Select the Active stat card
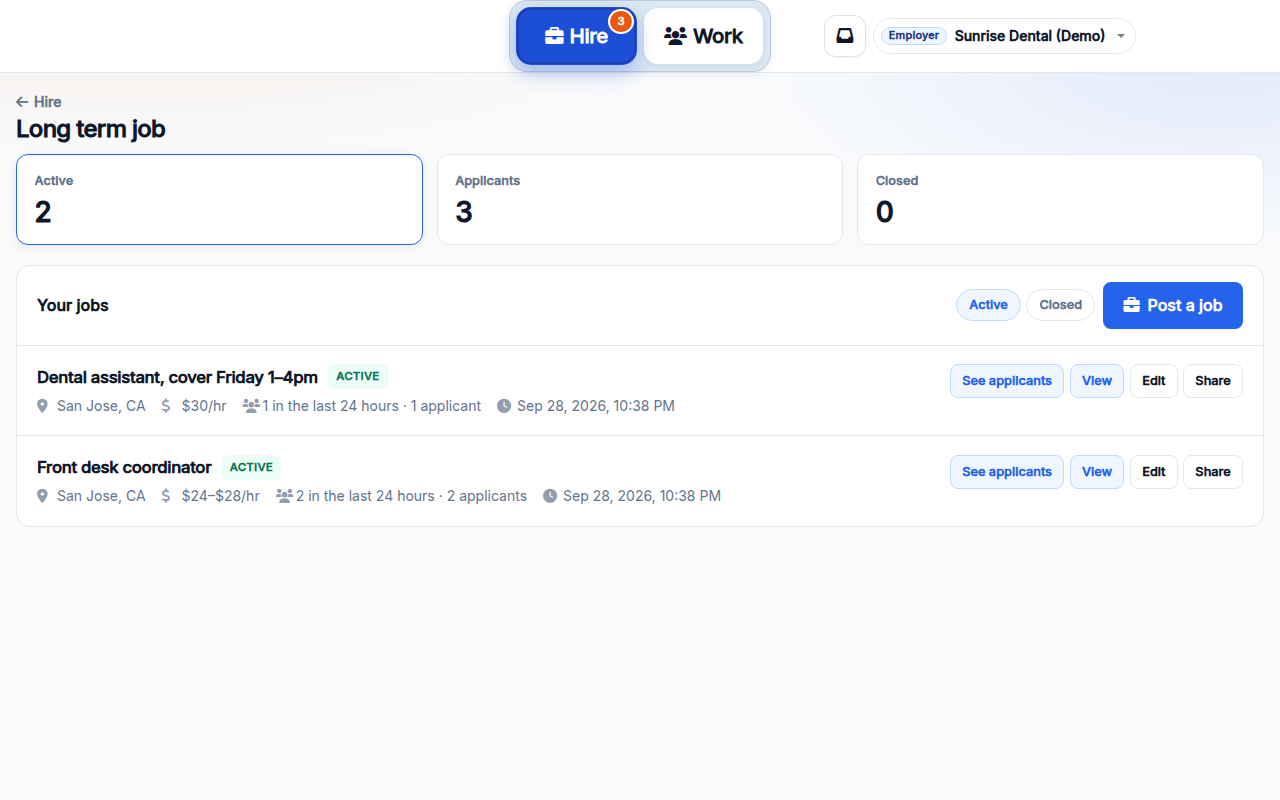Viewport: 1280px width, 800px height. coord(219,199)
